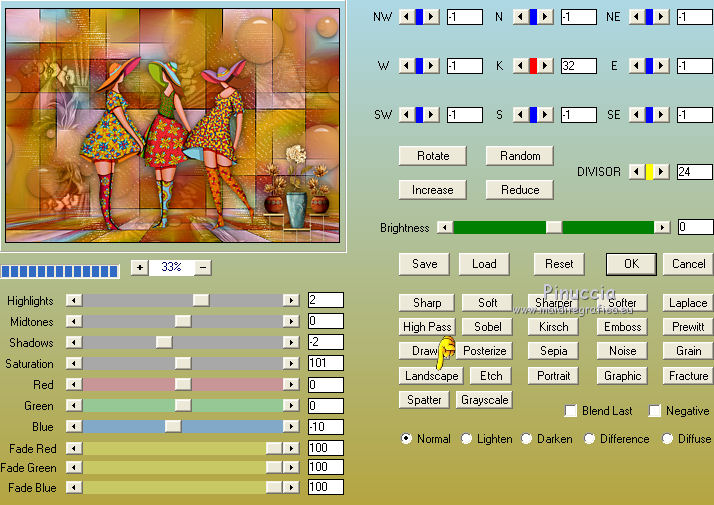714x505 pixels.
Task: Decrease NW value with left arrow
Action: click(407, 17)
